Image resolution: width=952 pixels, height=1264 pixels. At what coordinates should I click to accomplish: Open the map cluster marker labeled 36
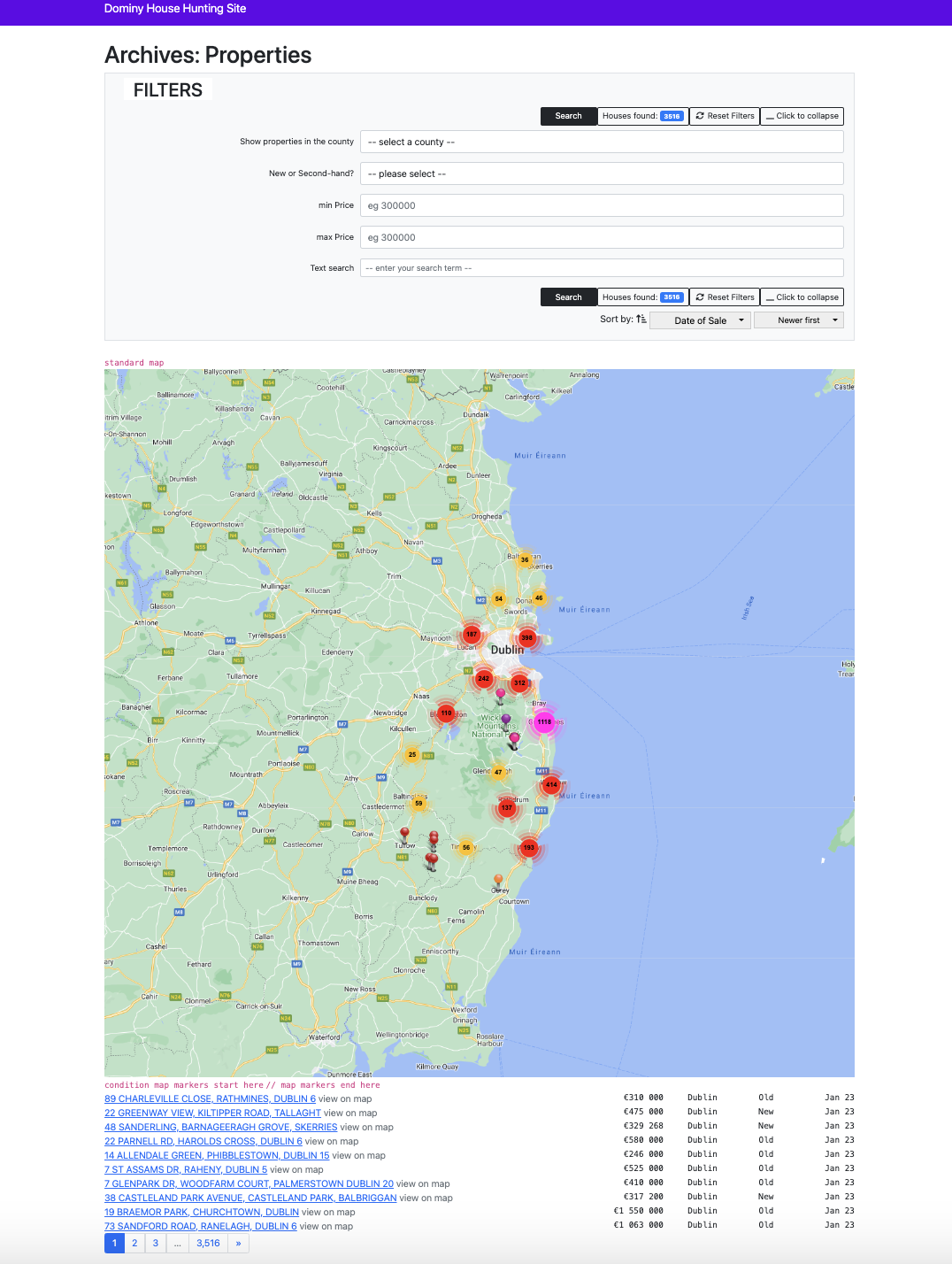tap(525, 559)
